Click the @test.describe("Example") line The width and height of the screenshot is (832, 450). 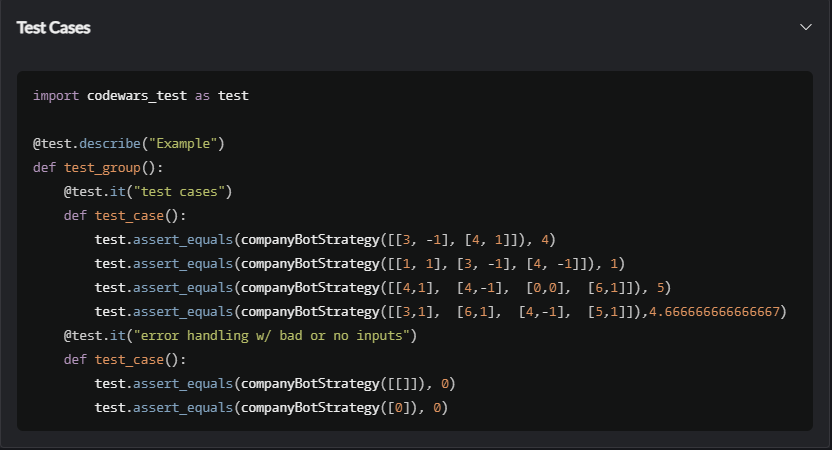[129, 144]
